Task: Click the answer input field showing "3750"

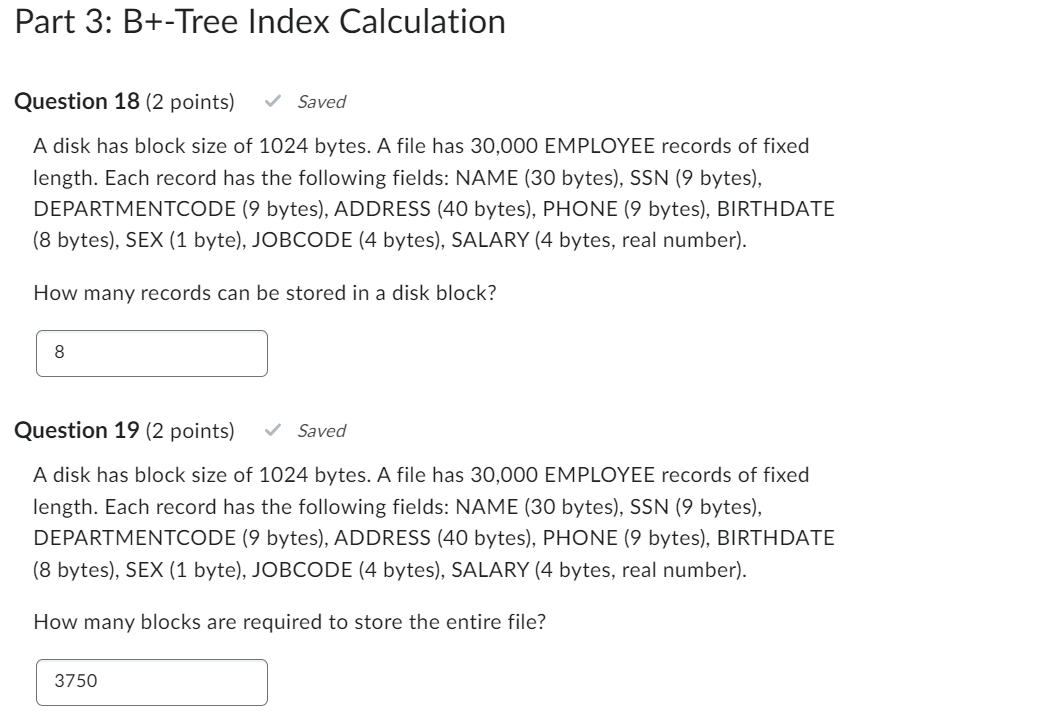Action: 151,682
